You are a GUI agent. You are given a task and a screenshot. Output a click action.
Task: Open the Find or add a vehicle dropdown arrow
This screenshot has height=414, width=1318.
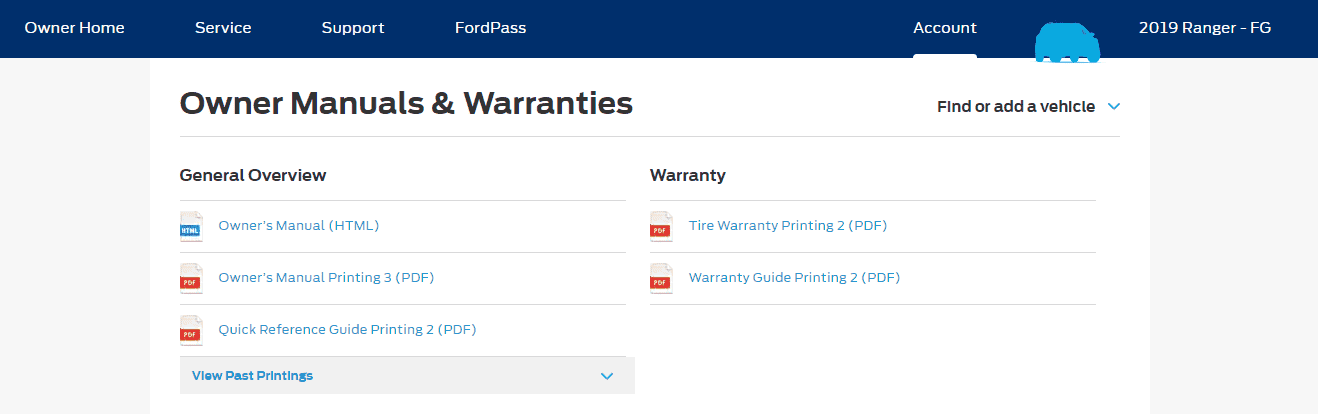1114,106
